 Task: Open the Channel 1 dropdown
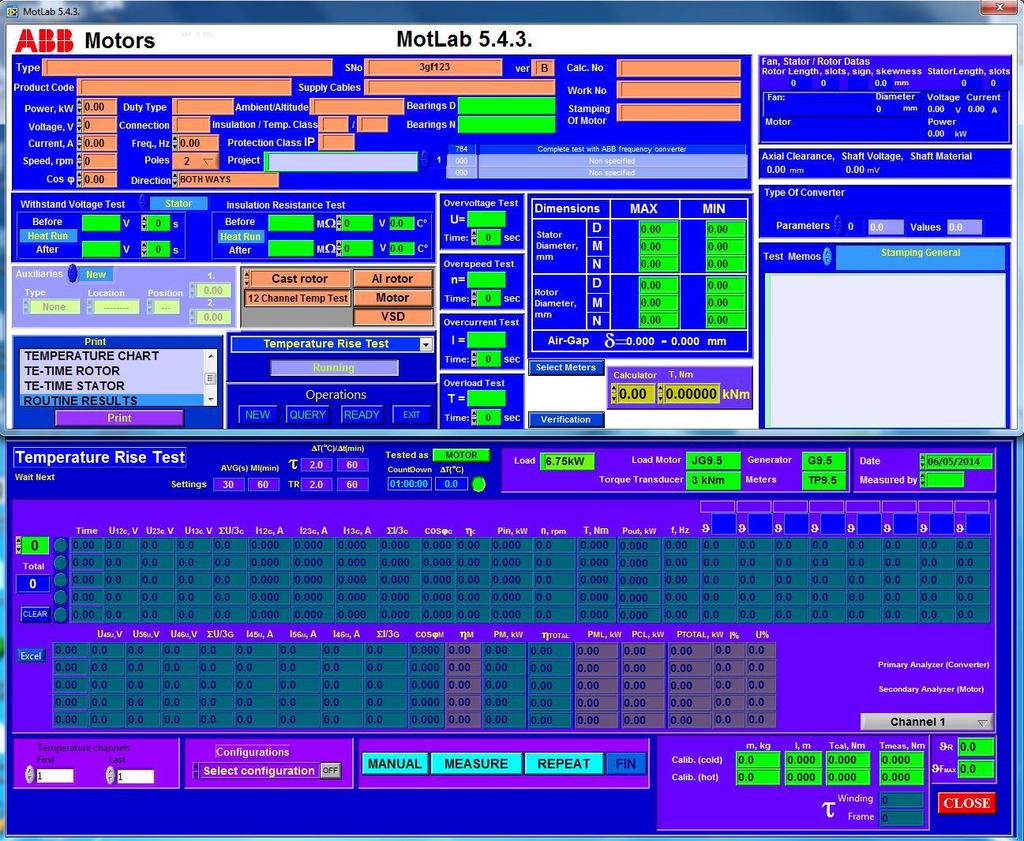point(927,722)
